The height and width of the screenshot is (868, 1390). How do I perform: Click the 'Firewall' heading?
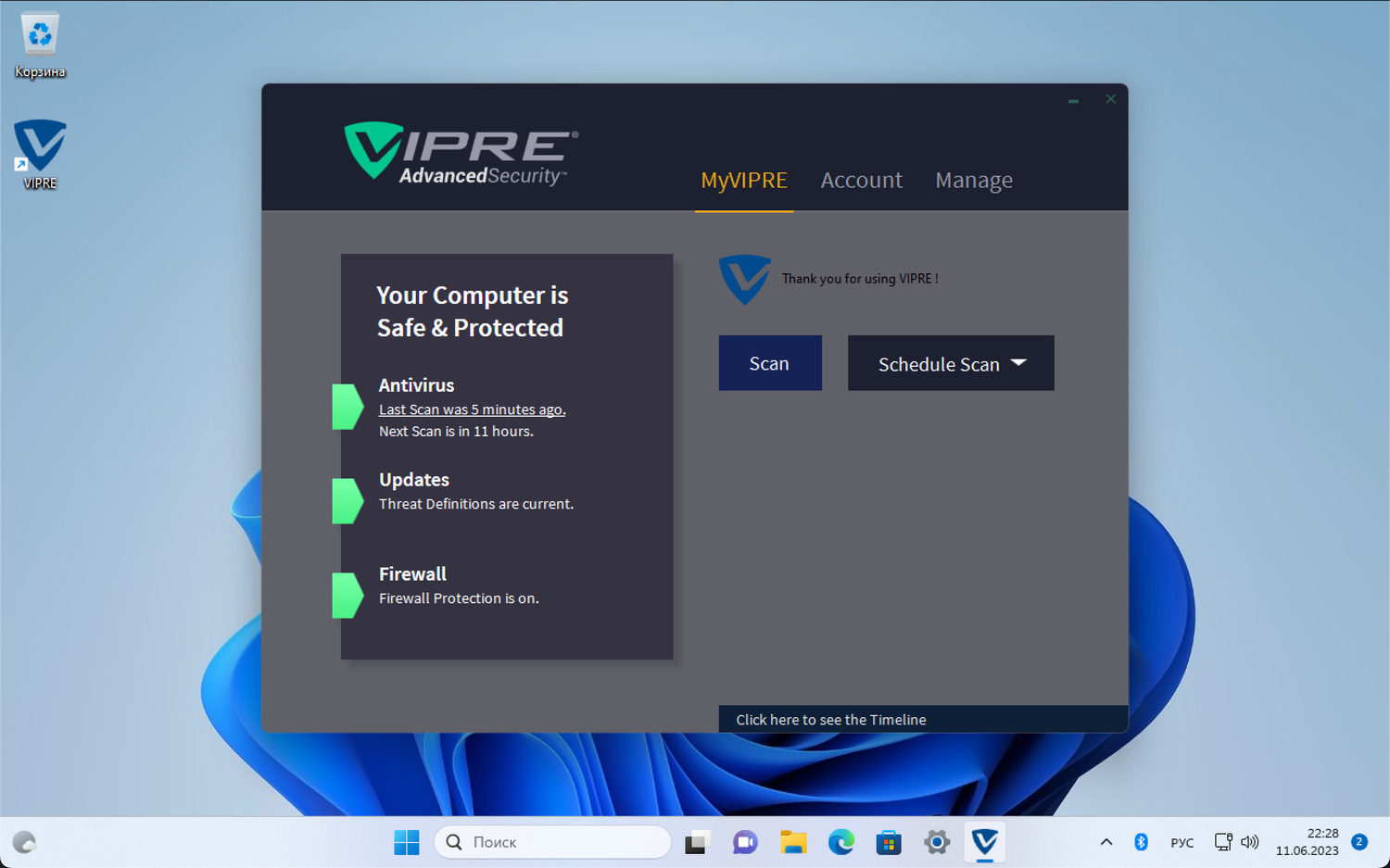click(x=412, y=574)
